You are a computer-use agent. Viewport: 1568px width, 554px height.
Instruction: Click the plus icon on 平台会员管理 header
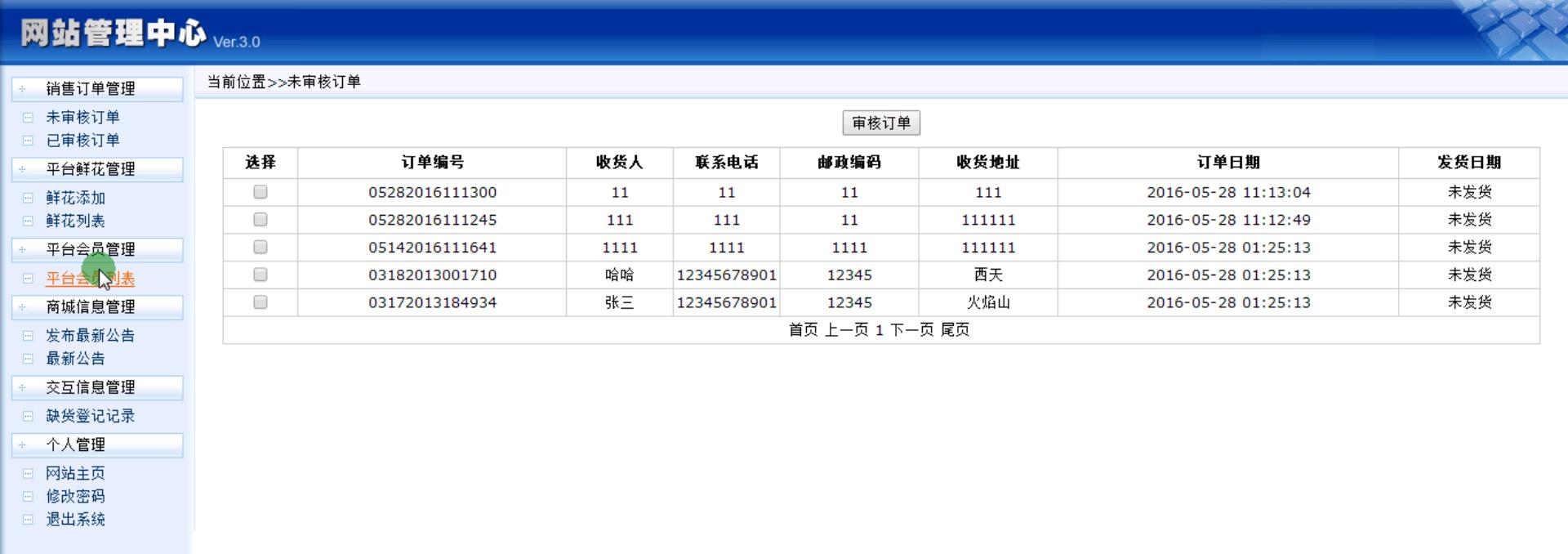[x=23, y=250]
